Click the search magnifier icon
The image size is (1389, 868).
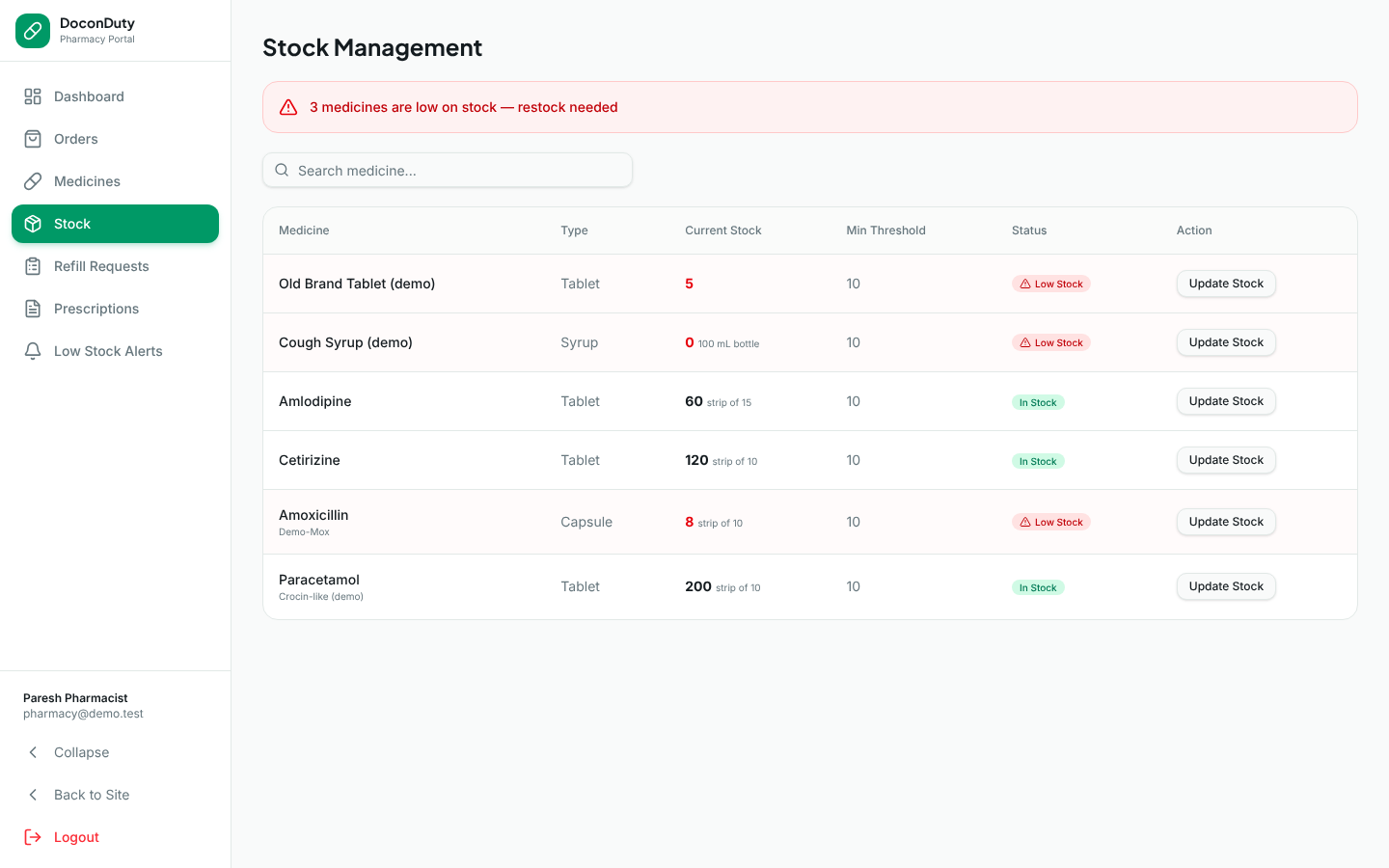click(282, 170)
